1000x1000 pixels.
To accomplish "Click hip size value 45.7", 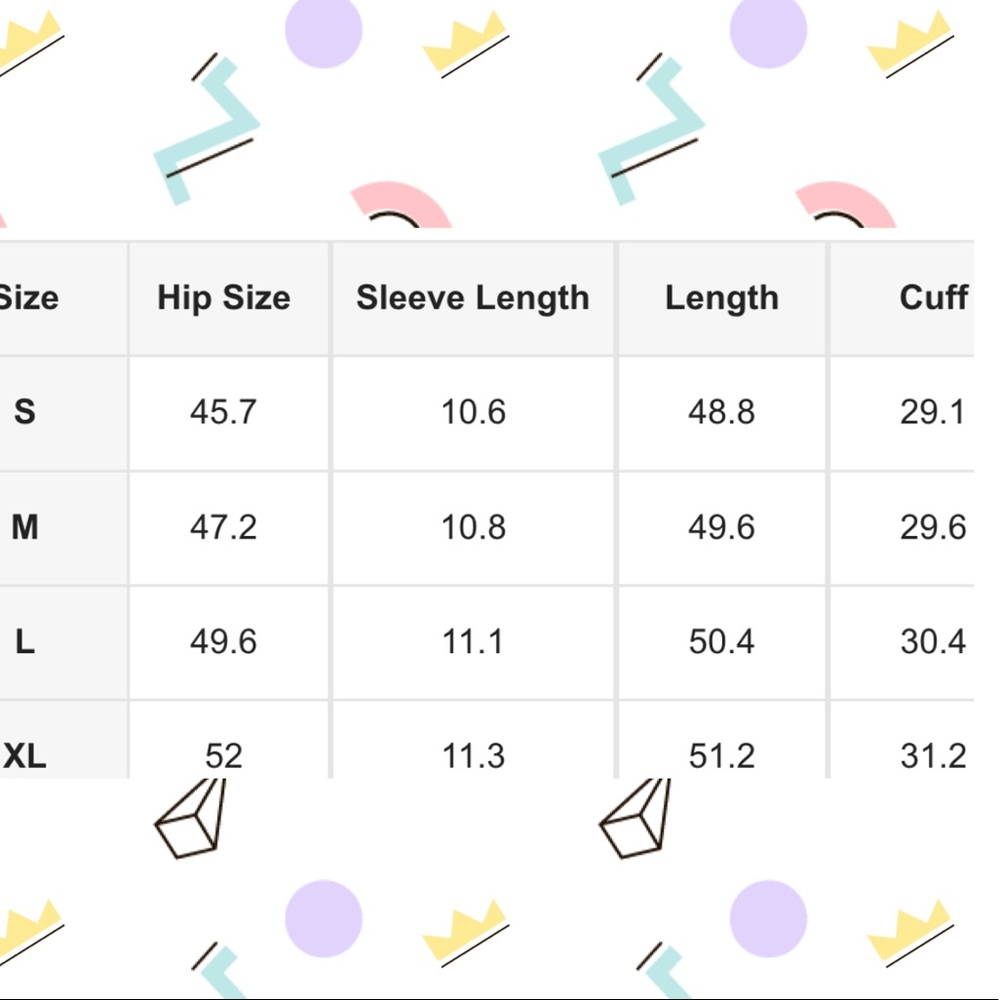I will pyautogui.click(x=223, y=412).
